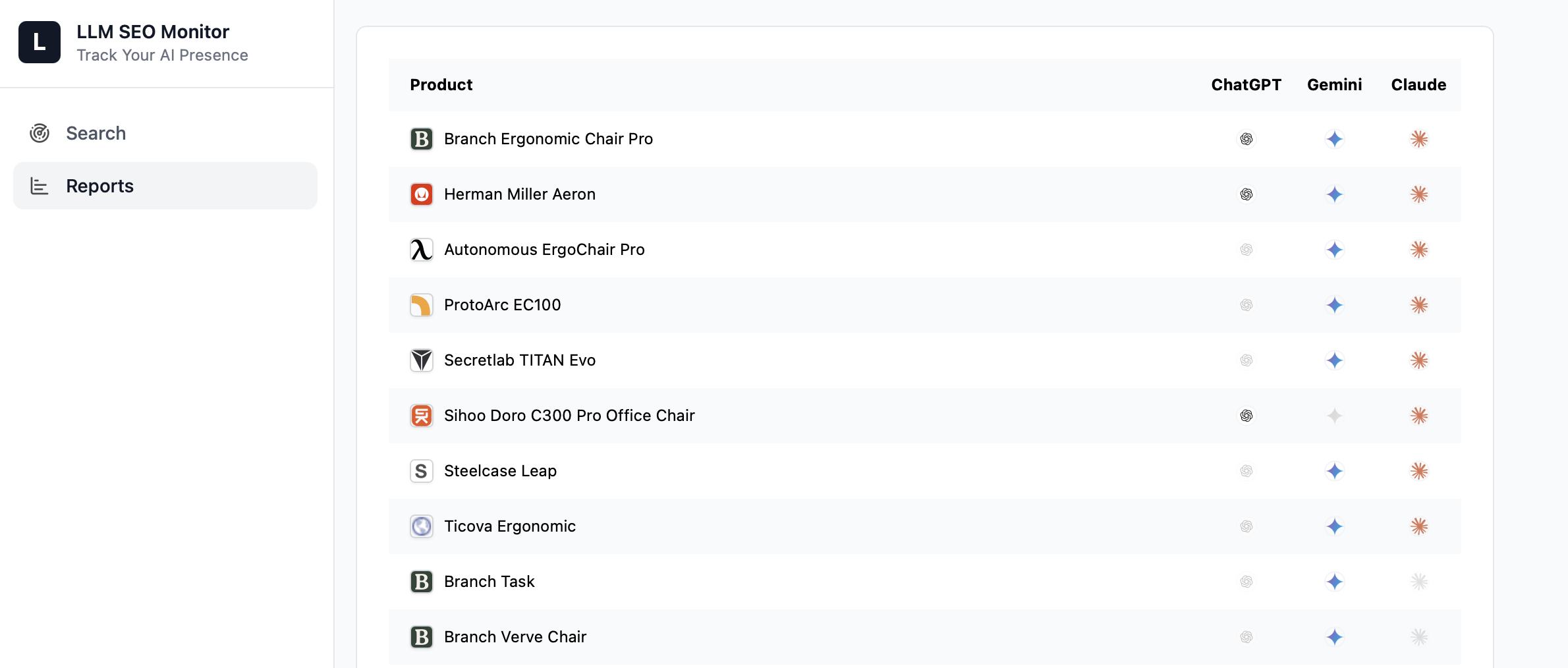This screenshot has height=668, width=1568.
Task: Click faded Gemini icon for Sihoo Doro C300
Action: 1334,416
